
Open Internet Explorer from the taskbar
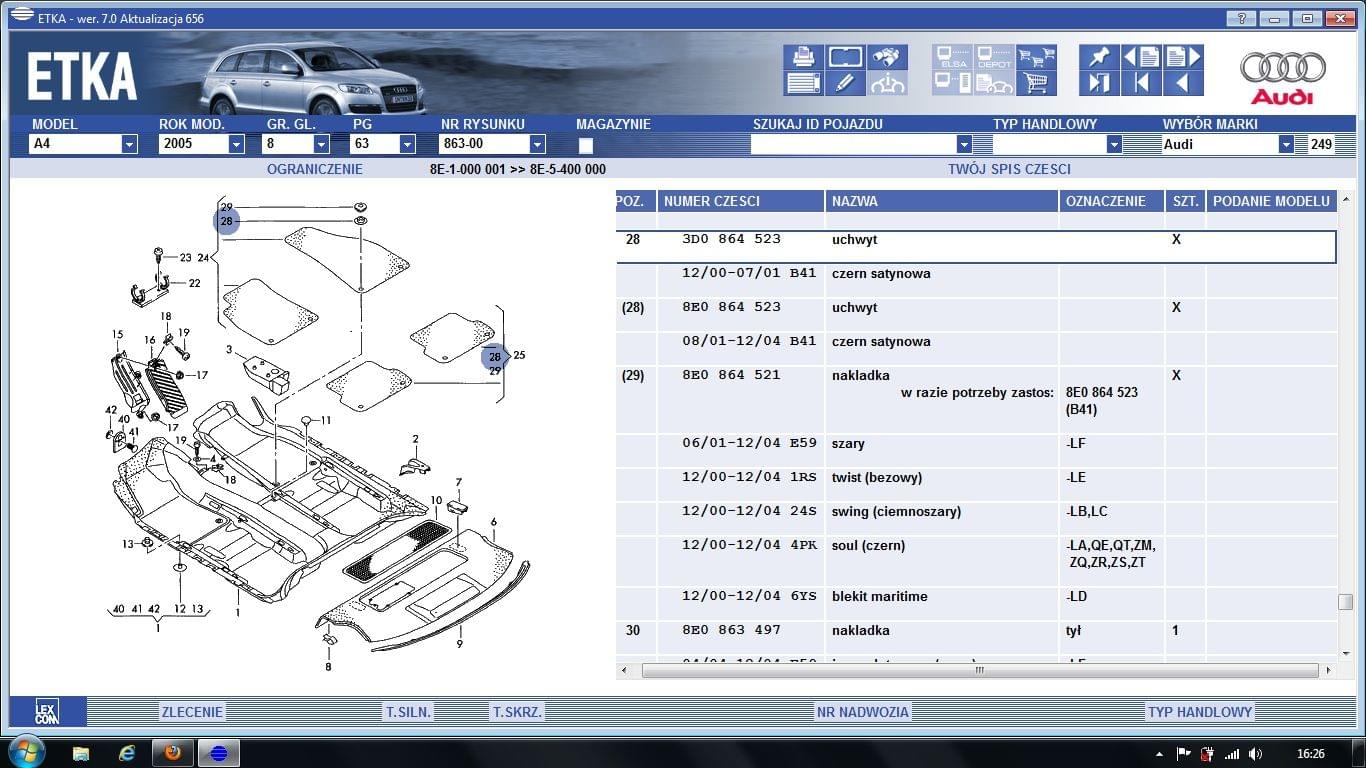pos(127,752)
